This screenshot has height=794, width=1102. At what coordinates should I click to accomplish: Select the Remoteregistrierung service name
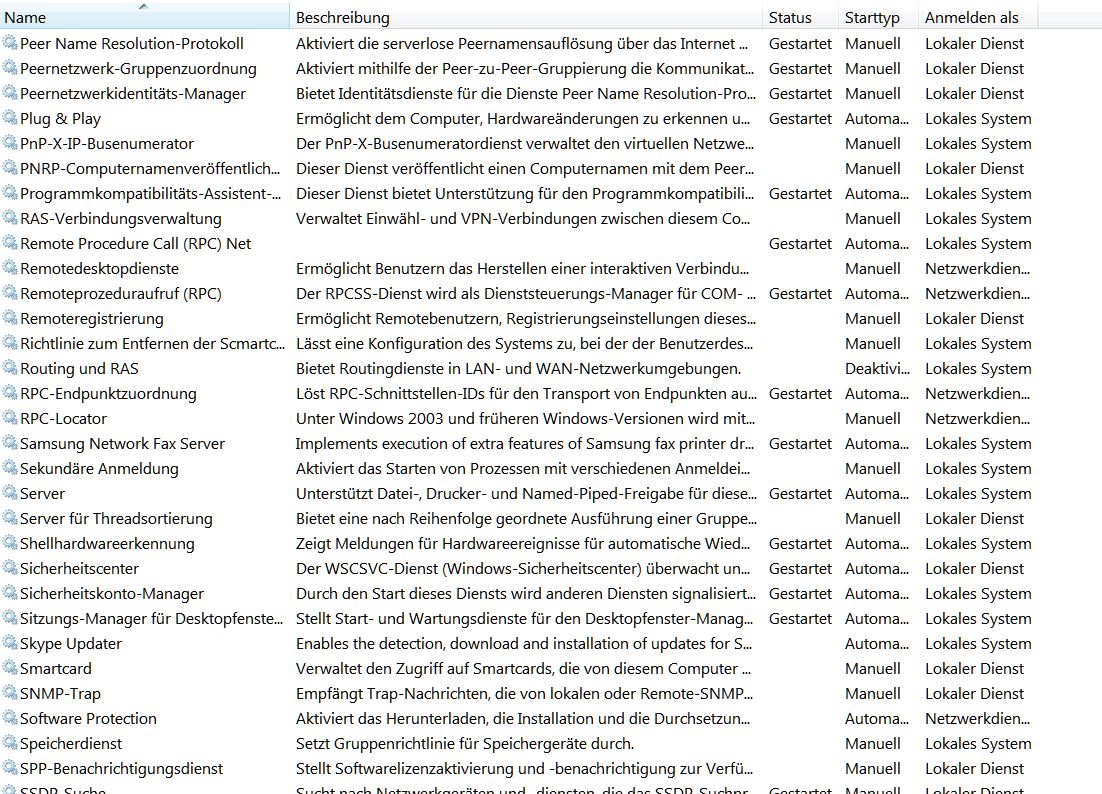coord(91,318)
